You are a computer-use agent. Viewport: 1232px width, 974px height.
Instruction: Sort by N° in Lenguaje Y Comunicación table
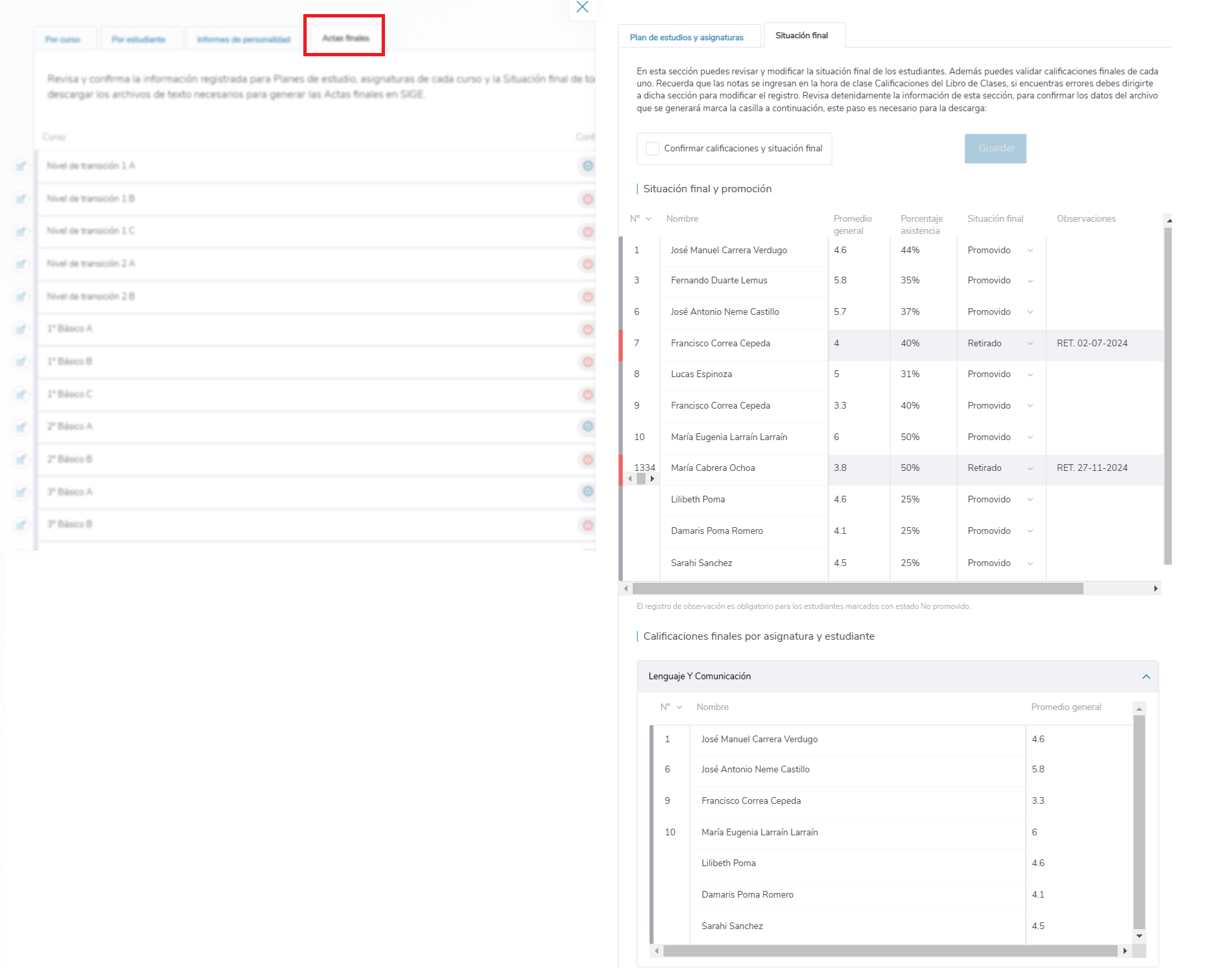(671, 707)
